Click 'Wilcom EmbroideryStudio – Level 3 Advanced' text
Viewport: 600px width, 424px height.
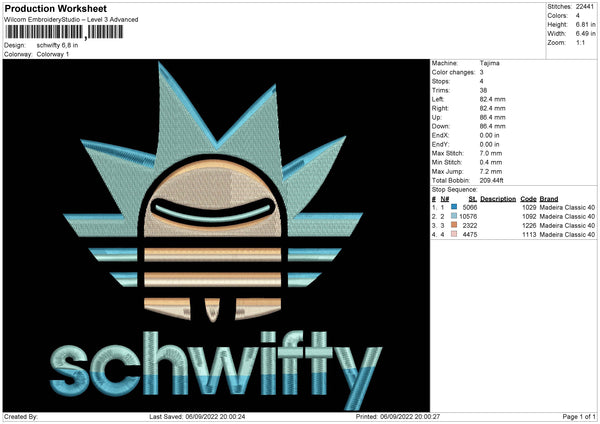coord(71,20)
